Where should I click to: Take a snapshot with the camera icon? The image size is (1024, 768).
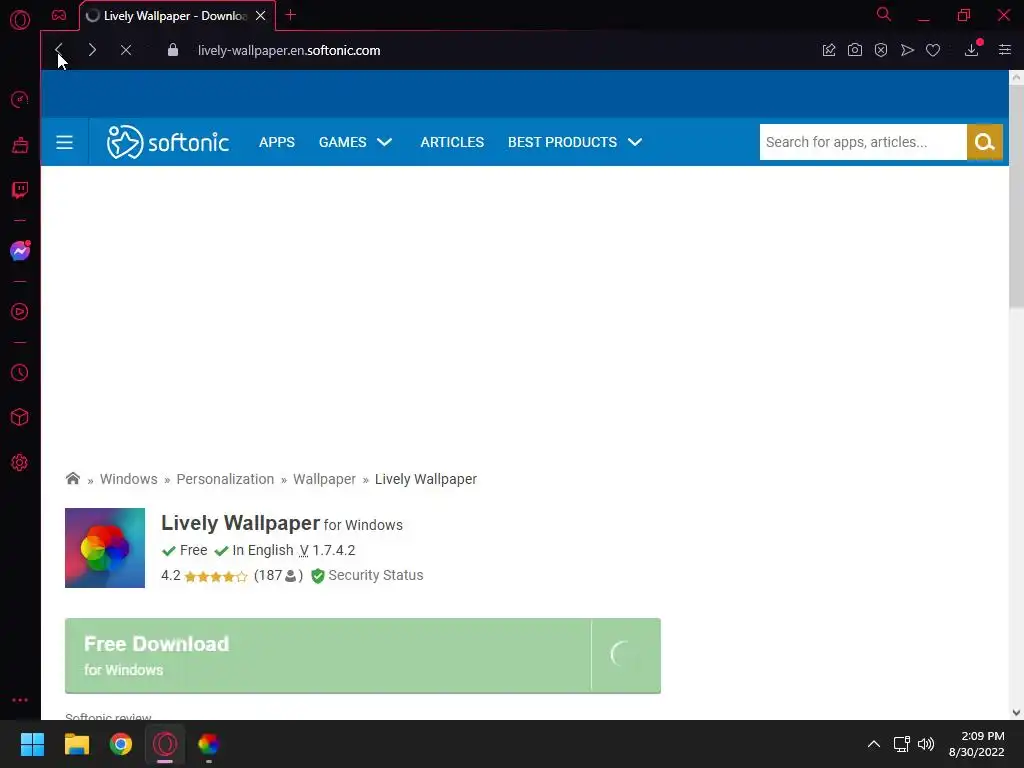pyautogui.click(x=855, y=50)
